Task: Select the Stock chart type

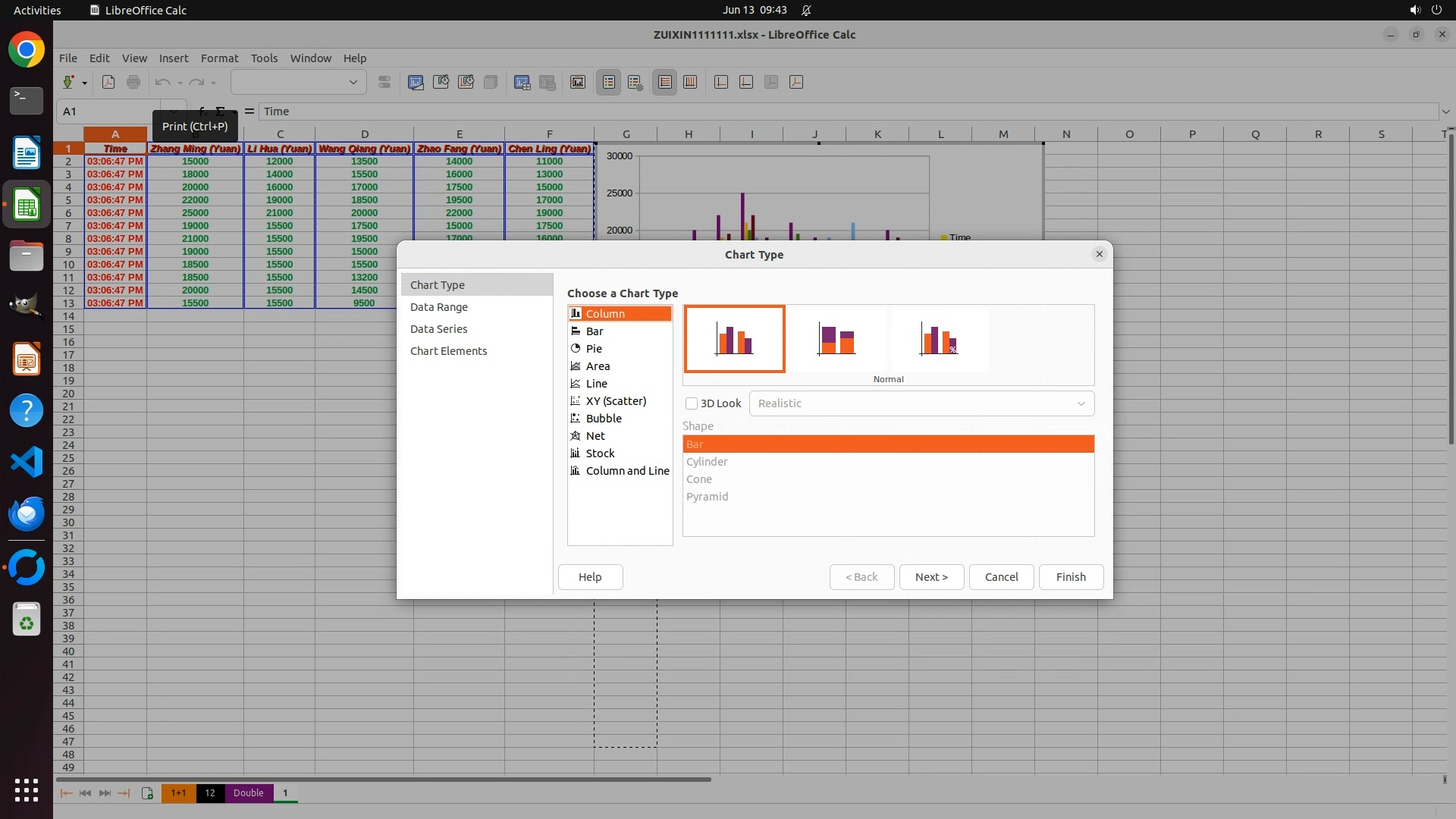Action: (x=600, y=453)
